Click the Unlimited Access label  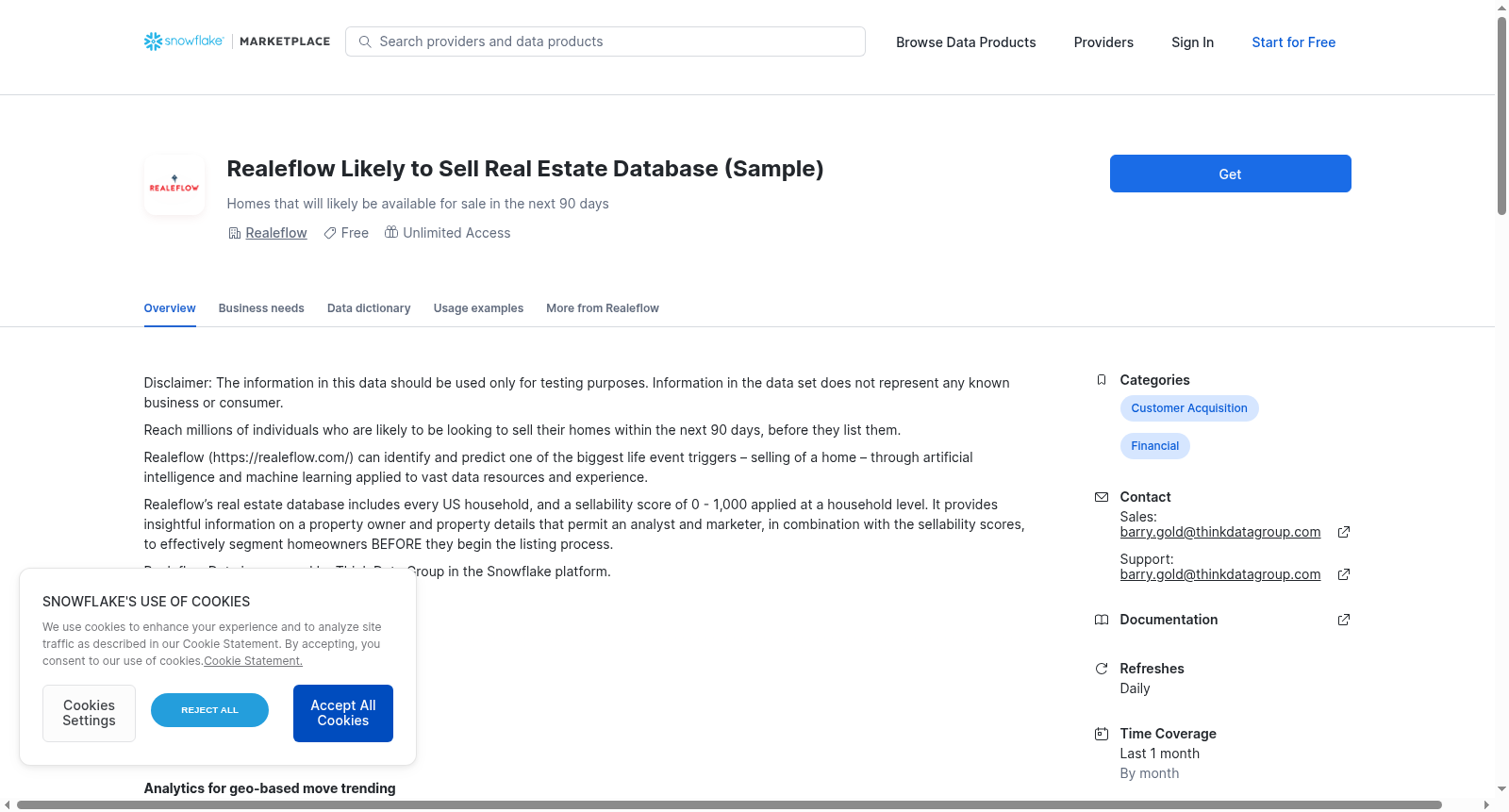coord(456,233)
